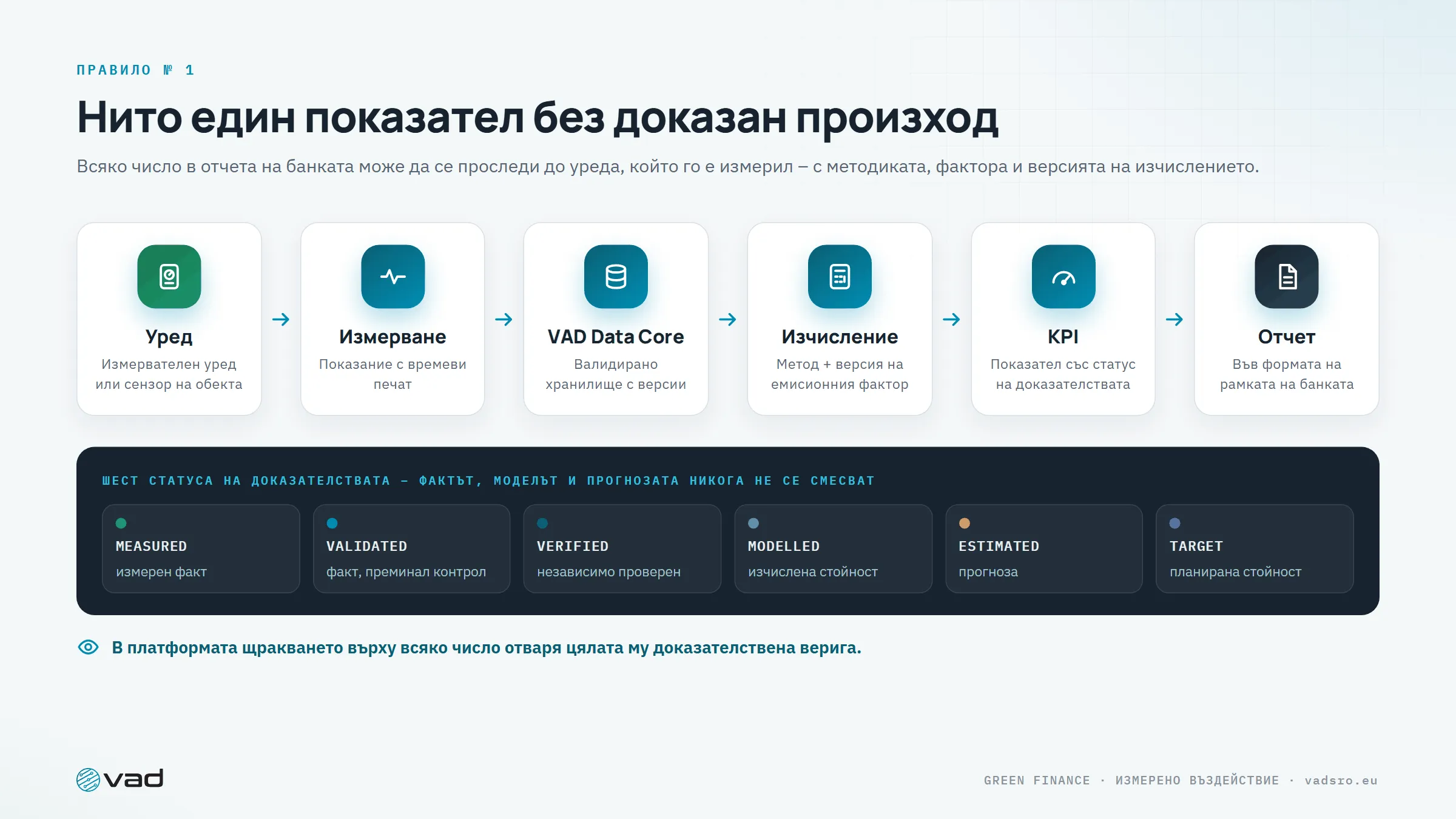
Task: Click the text 'планирана стойност'
Action: (x=1236, y=572)
